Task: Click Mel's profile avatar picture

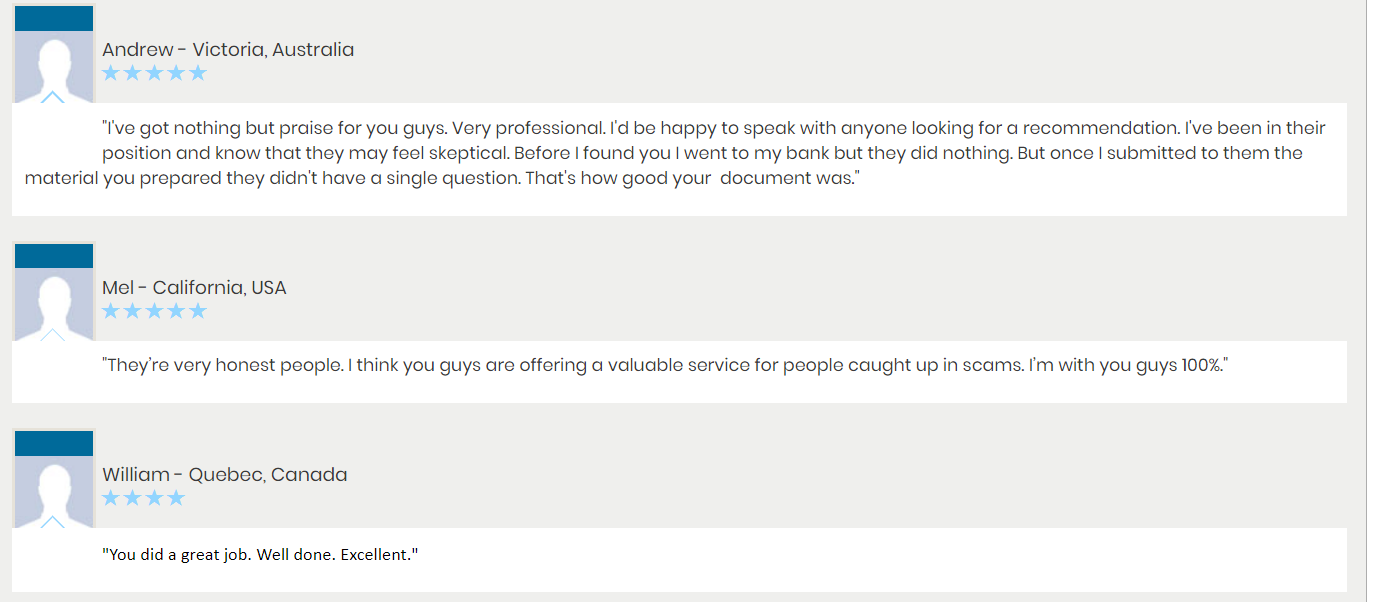Action: click(x=54, y=304)
